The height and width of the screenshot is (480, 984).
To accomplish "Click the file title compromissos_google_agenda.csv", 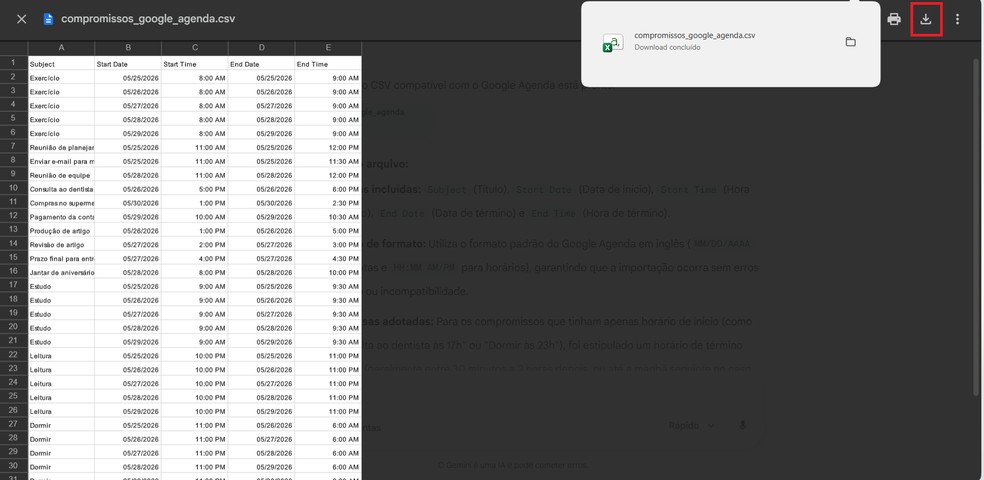I will tap(148, 19).
